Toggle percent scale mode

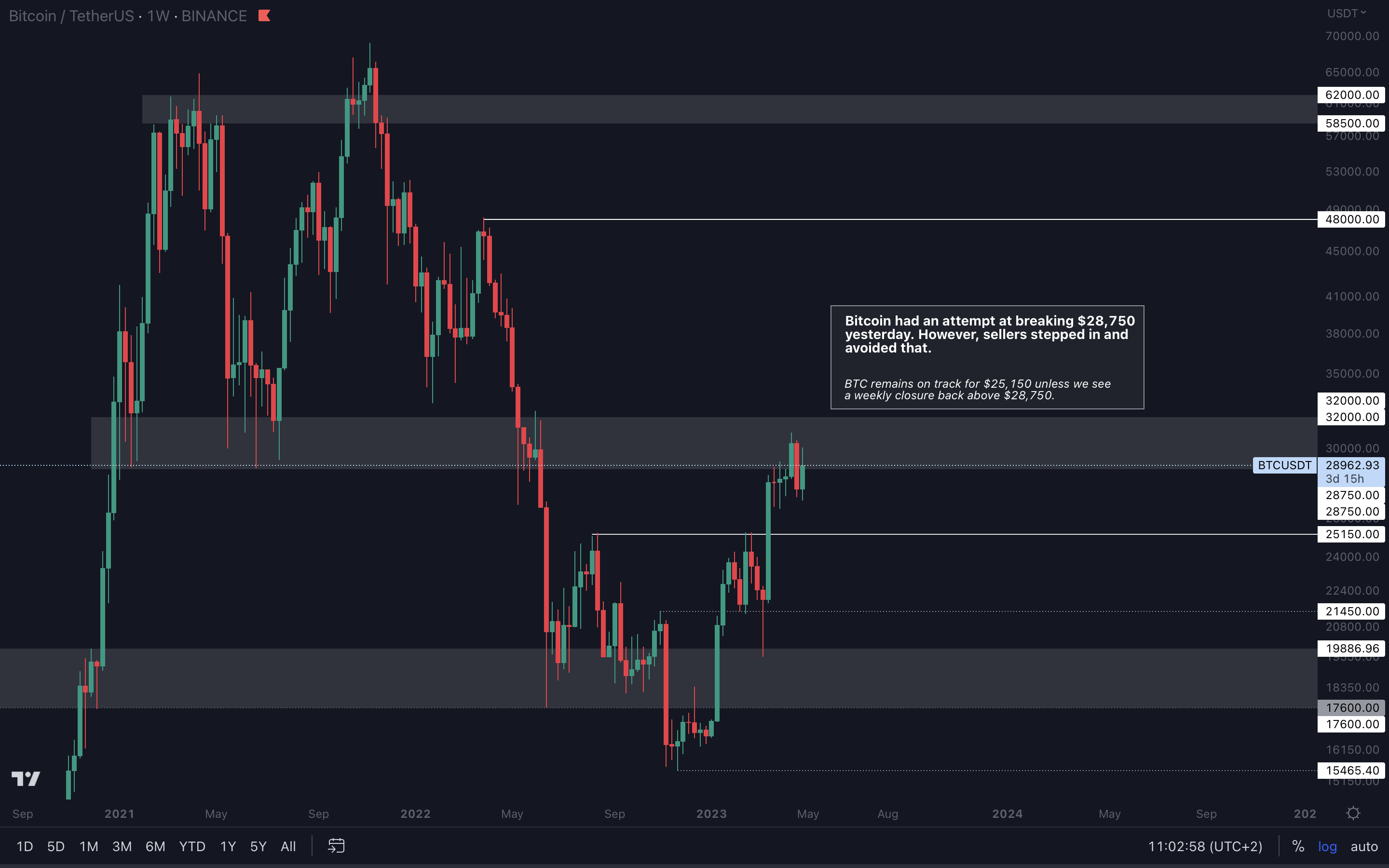coord(1298,846)
